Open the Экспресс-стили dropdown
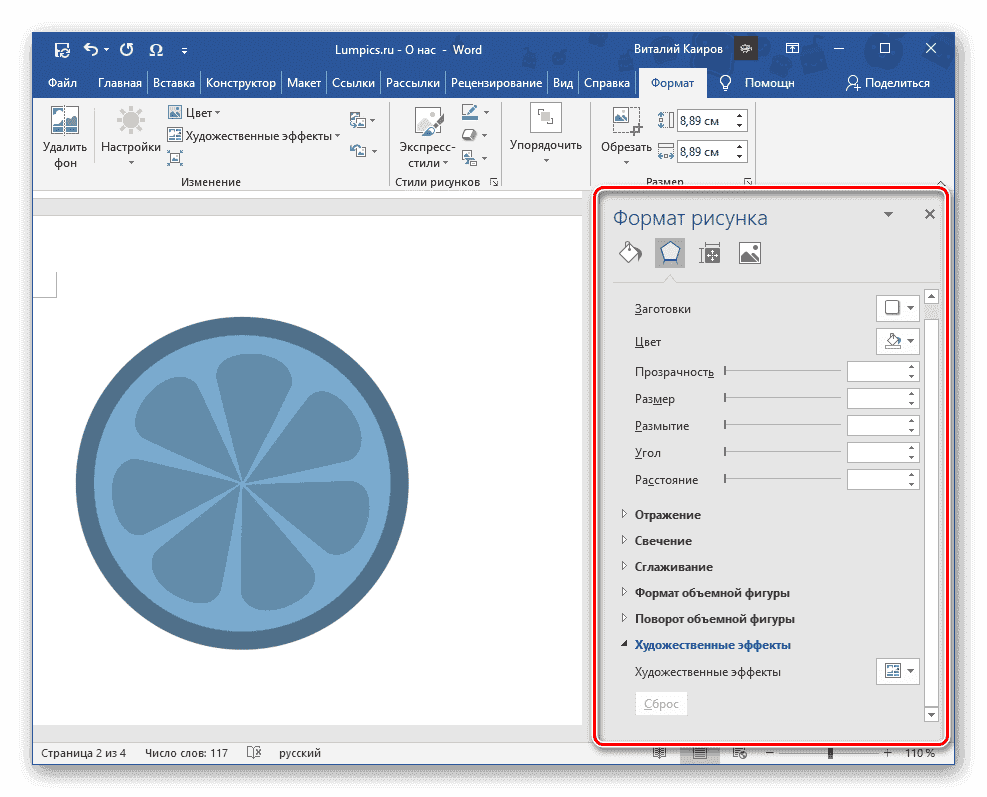The height and width of the screenshot is (797, 987). 427,140
